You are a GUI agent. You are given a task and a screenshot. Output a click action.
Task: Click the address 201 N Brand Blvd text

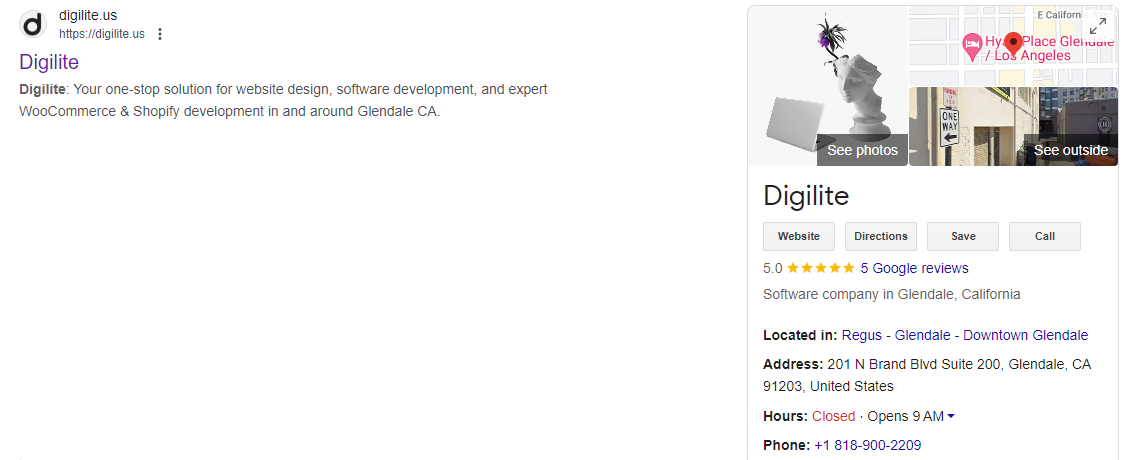(927, 375)
